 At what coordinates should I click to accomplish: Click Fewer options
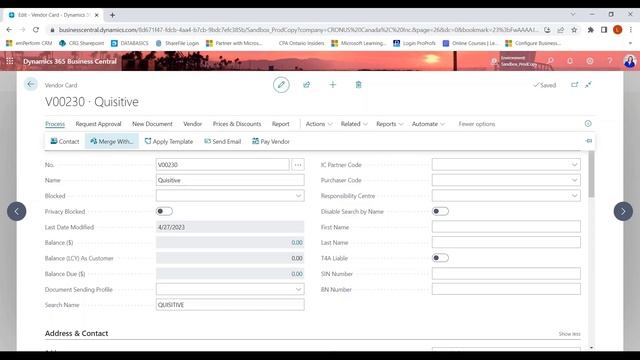pos(477,124)
